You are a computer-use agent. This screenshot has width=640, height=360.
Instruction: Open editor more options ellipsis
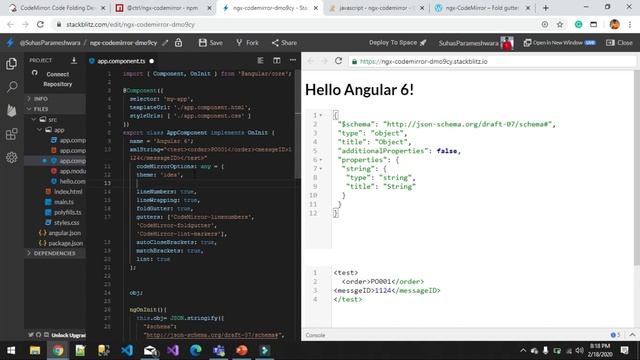[x=293, y=60]
